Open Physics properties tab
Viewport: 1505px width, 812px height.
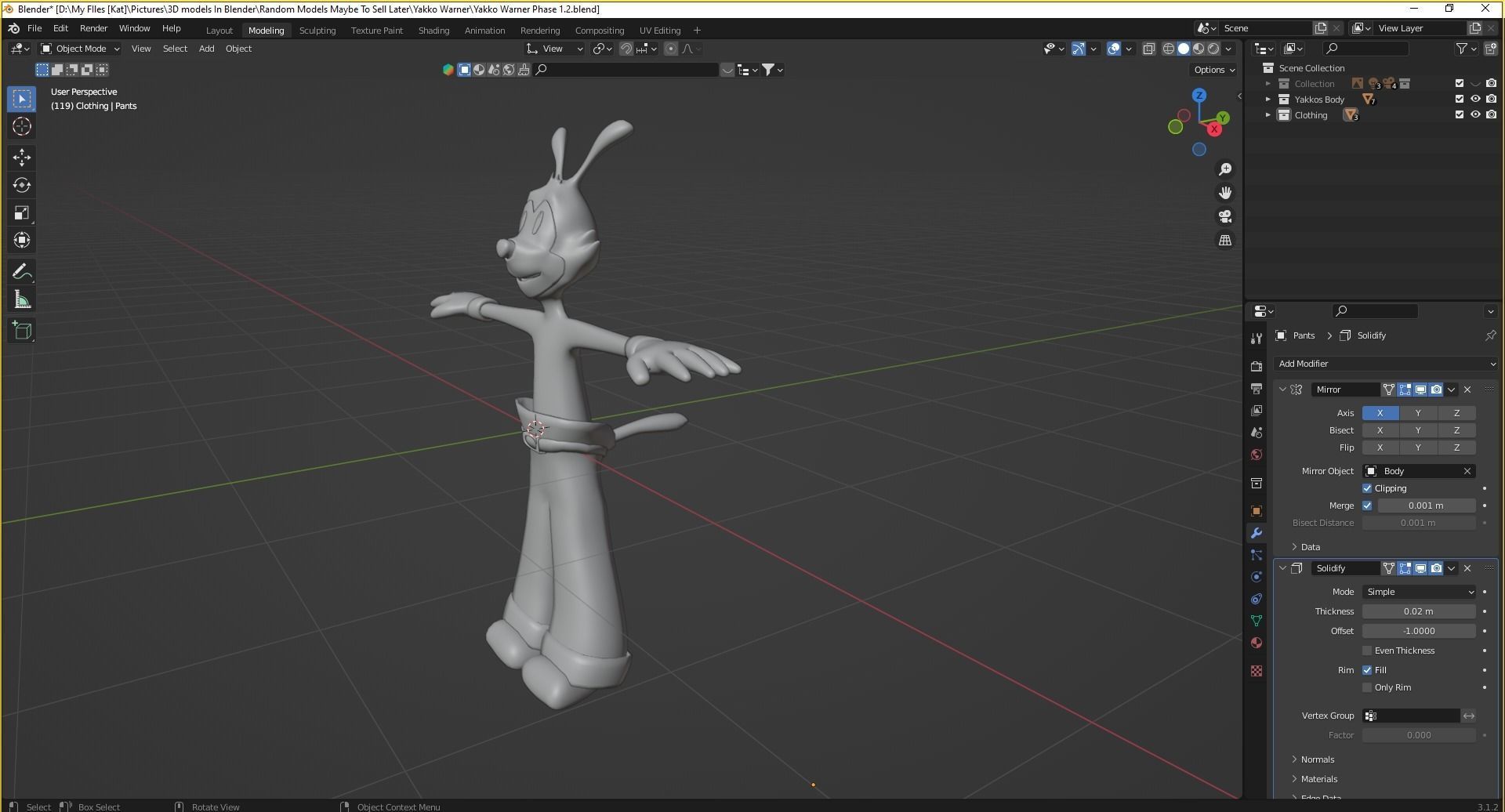[1257, 577]
